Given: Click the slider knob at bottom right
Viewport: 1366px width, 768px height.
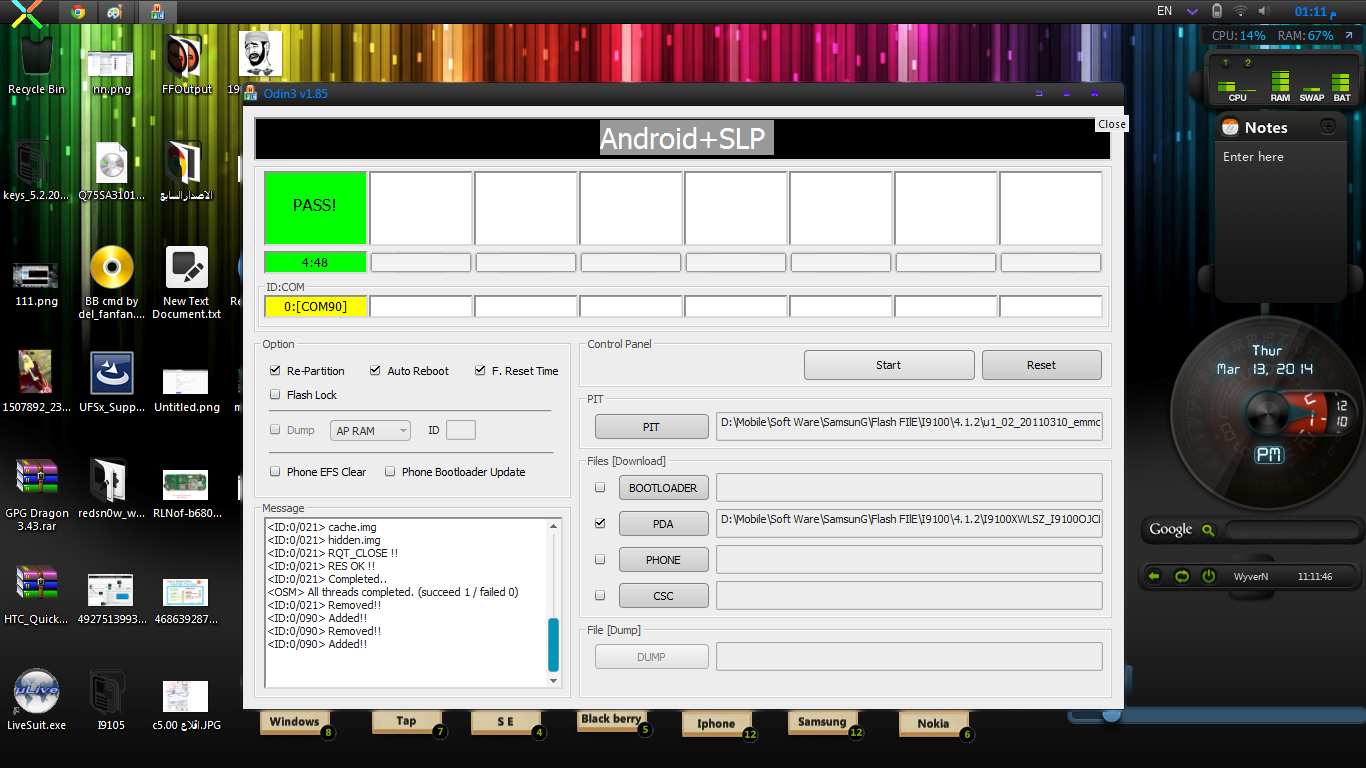Looking at the screenshot, I should point(1111,714).
